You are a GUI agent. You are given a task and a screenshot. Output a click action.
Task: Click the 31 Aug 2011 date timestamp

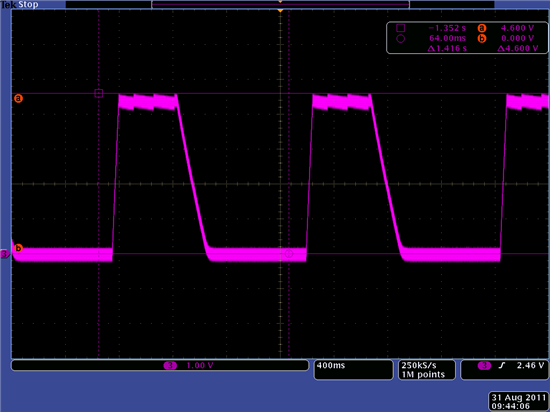[x=518, y=398]
